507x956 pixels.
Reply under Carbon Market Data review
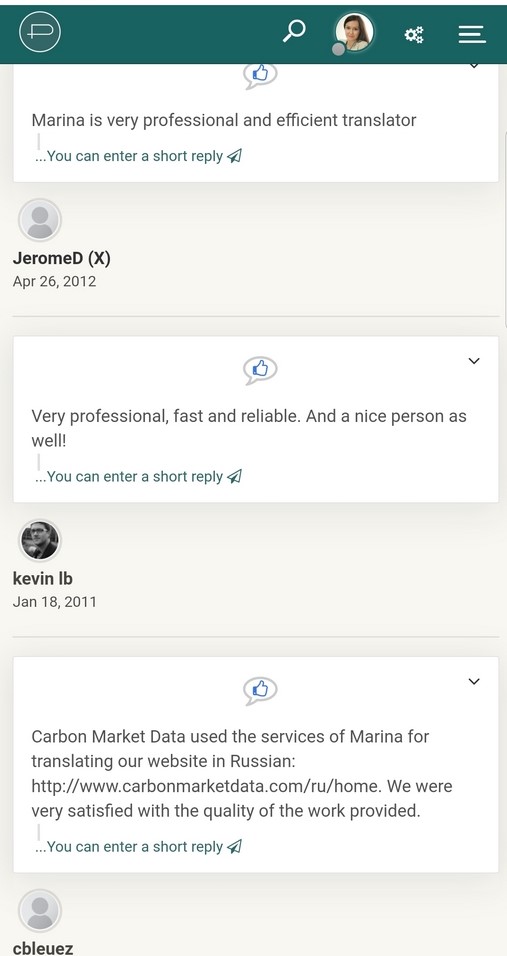(x=138, y=847)
